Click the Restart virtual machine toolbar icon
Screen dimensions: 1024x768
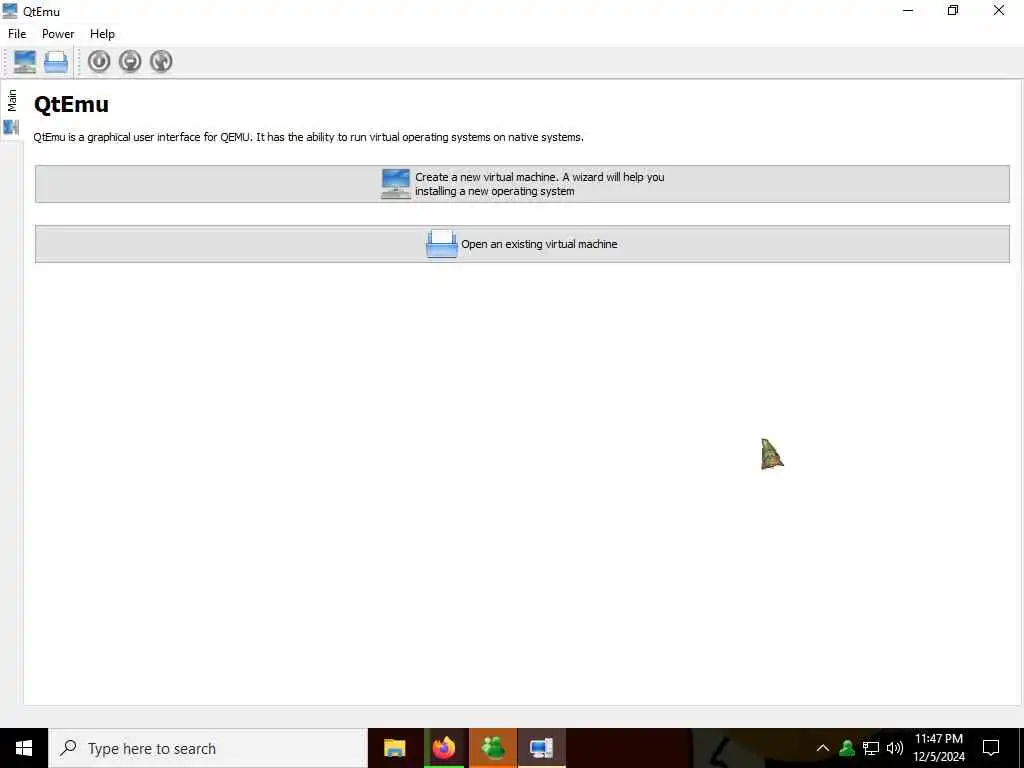click(161, 61)
